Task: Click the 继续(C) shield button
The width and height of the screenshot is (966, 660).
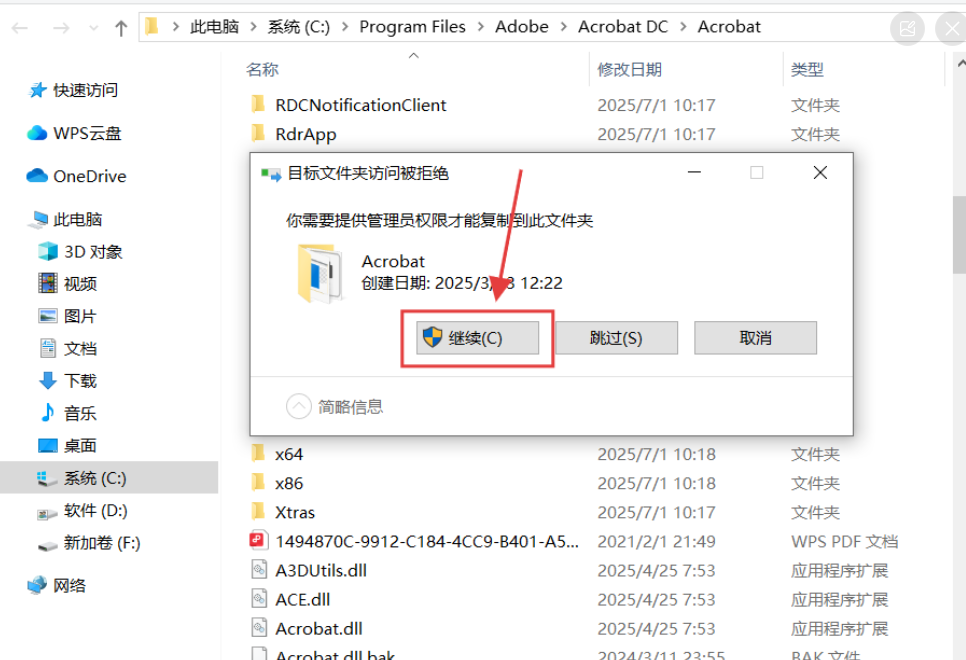Action: click(477, 338)
